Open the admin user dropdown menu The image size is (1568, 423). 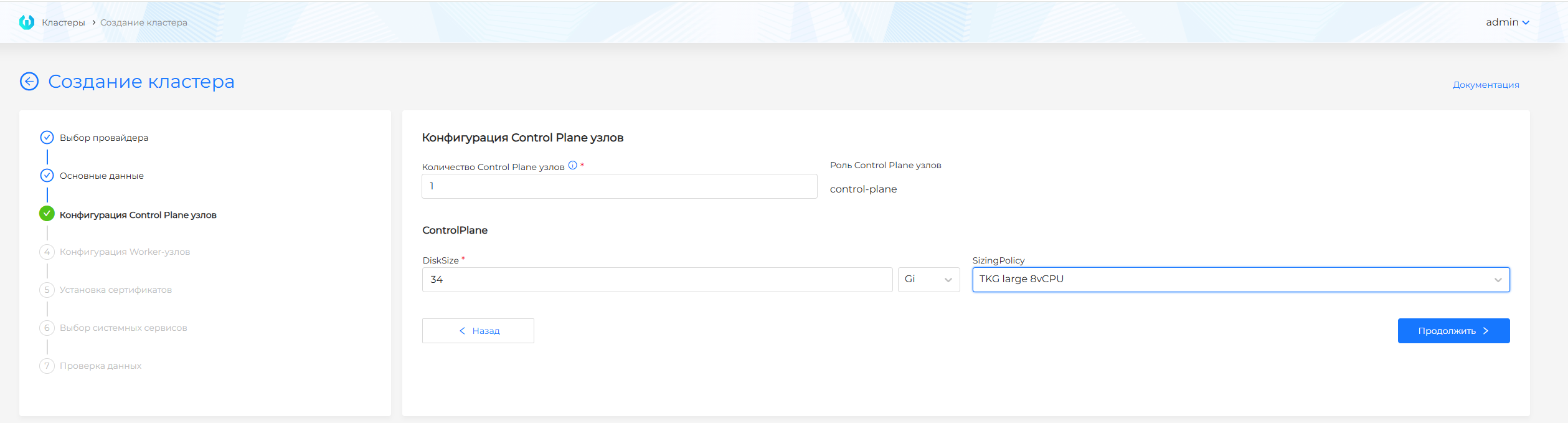pyautogui.click(x=1507, y=22)
